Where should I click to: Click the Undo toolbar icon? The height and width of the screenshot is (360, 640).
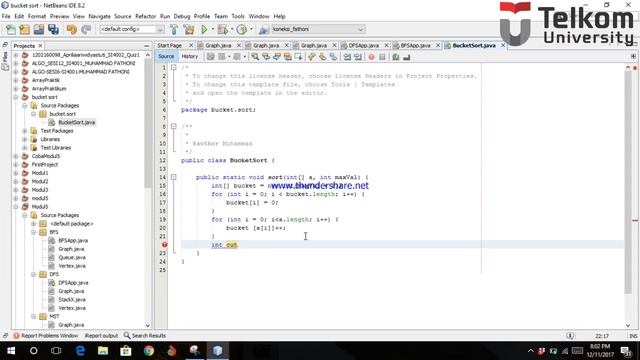[72, 29]
